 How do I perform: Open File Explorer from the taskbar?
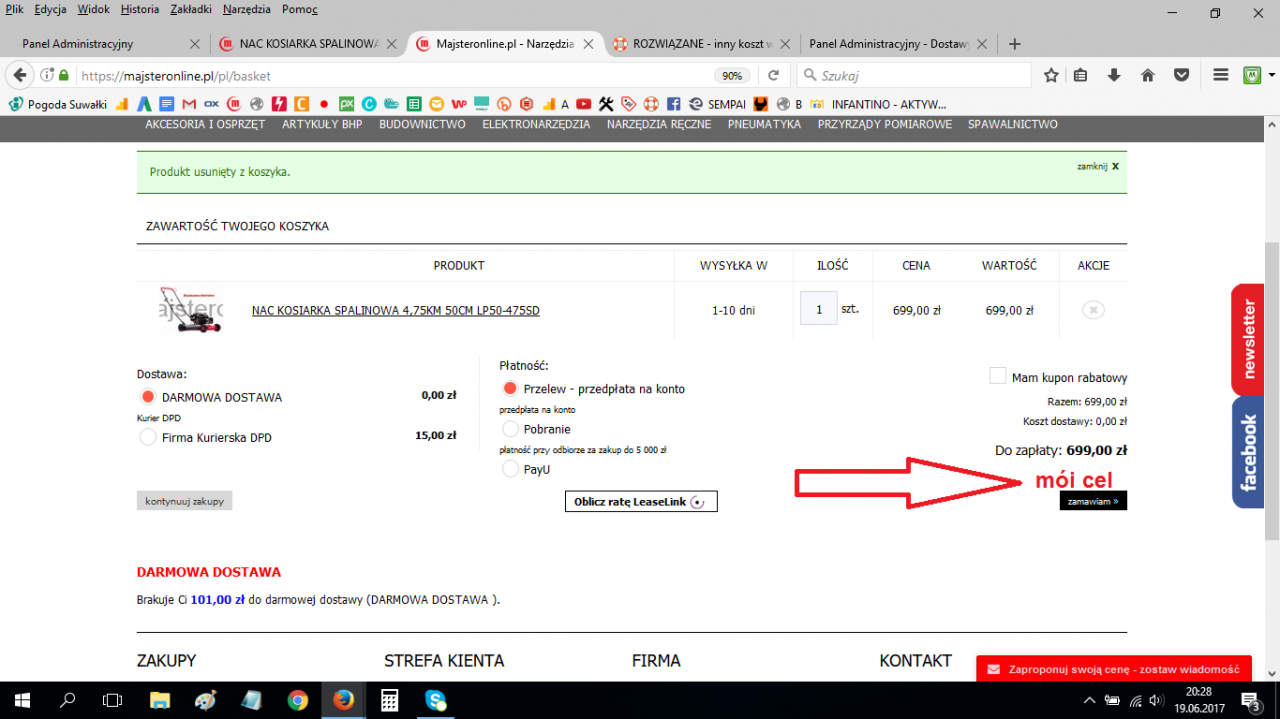coord(159,700)
